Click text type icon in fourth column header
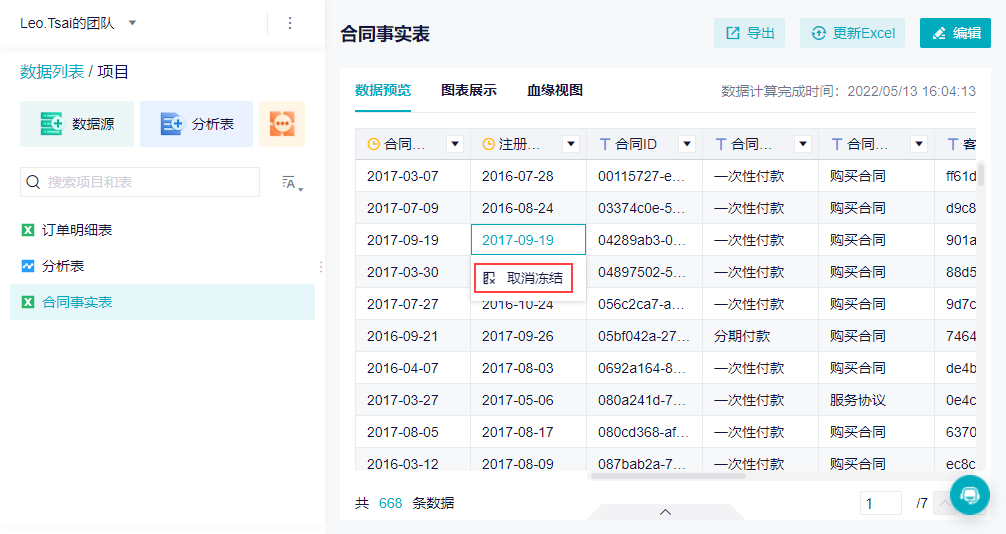The width and height of the screenshot is (1006, 534). click(x=720, y=144)
